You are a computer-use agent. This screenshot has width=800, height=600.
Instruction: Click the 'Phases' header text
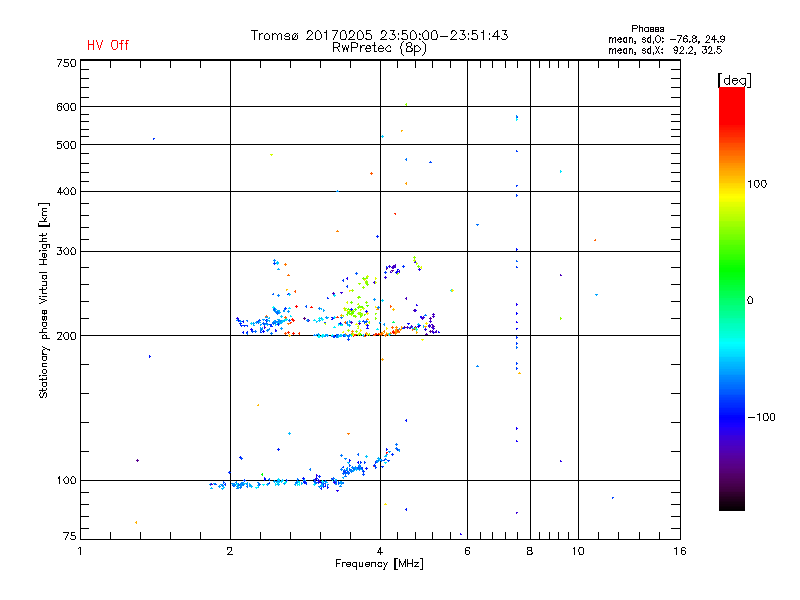(647, 29)
